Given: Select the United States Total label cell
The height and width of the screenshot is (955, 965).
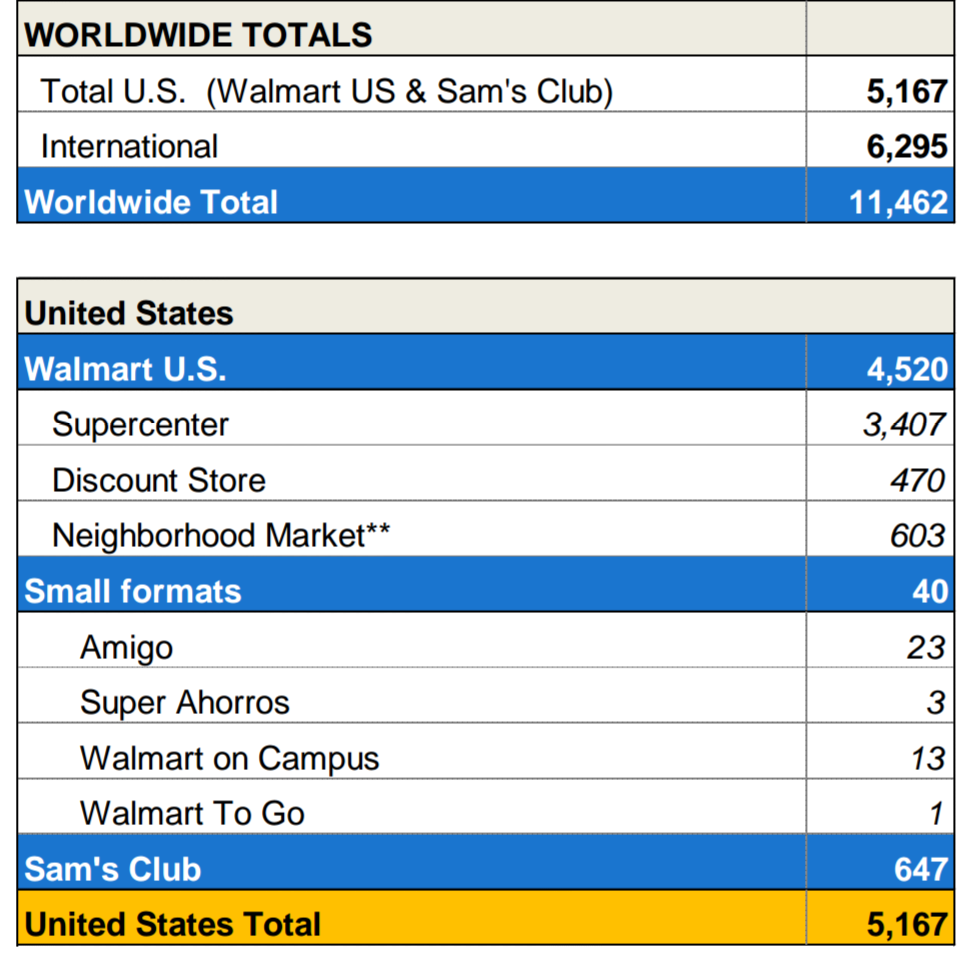Looking at the screenshot, I should [172, 923].
